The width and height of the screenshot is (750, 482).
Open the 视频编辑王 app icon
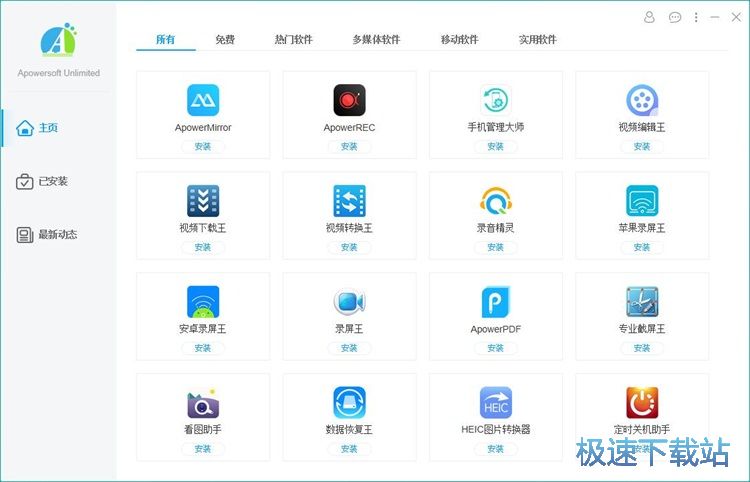642,100
